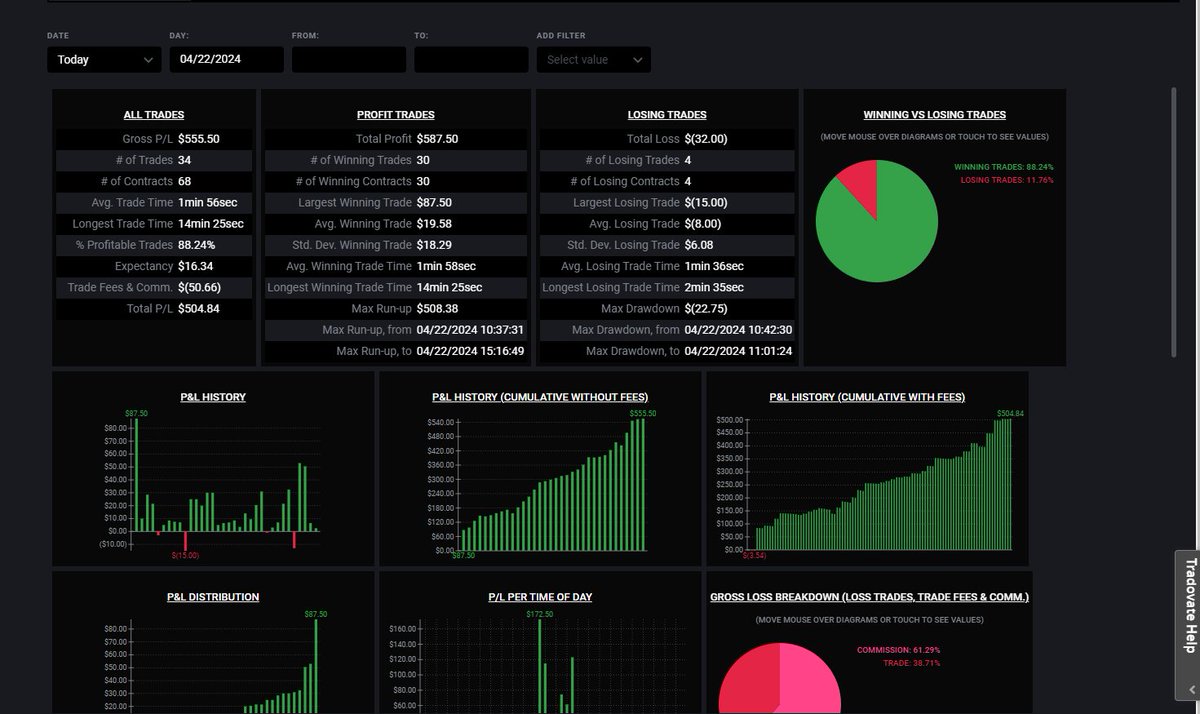1200x714 pixels.
Task: Click the P/L Per Time of Day title
Action: [x=540, y=597]
